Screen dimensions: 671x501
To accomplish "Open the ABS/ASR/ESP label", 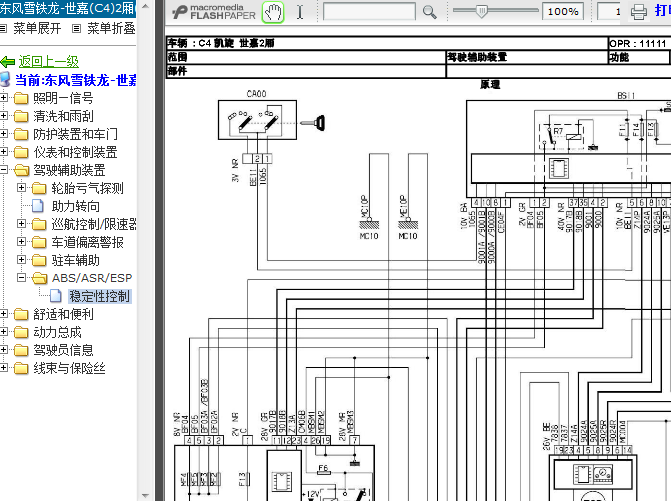I will pos(92,278).
